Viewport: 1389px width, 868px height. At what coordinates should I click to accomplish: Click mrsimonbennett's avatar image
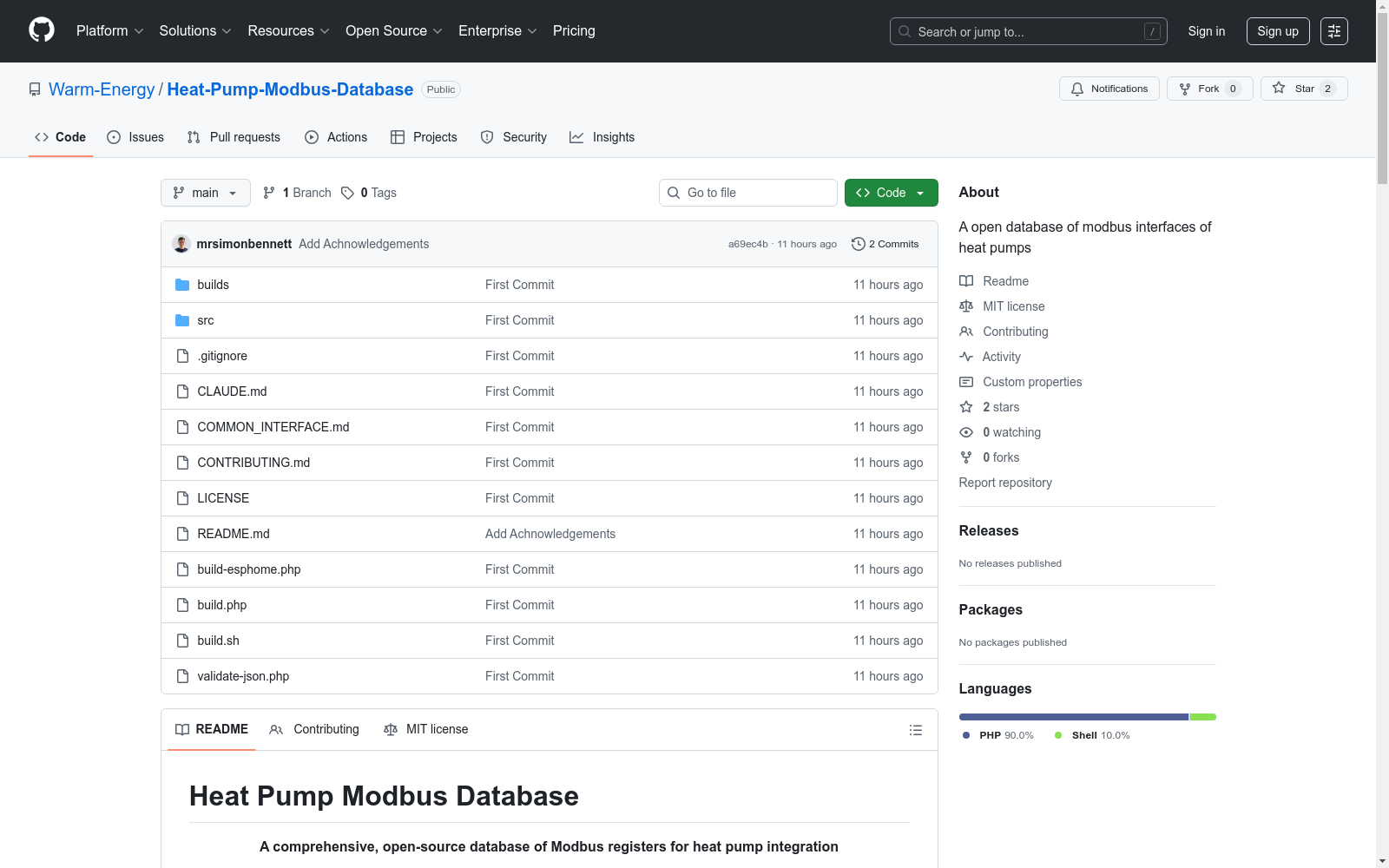(x=181, y=244)
